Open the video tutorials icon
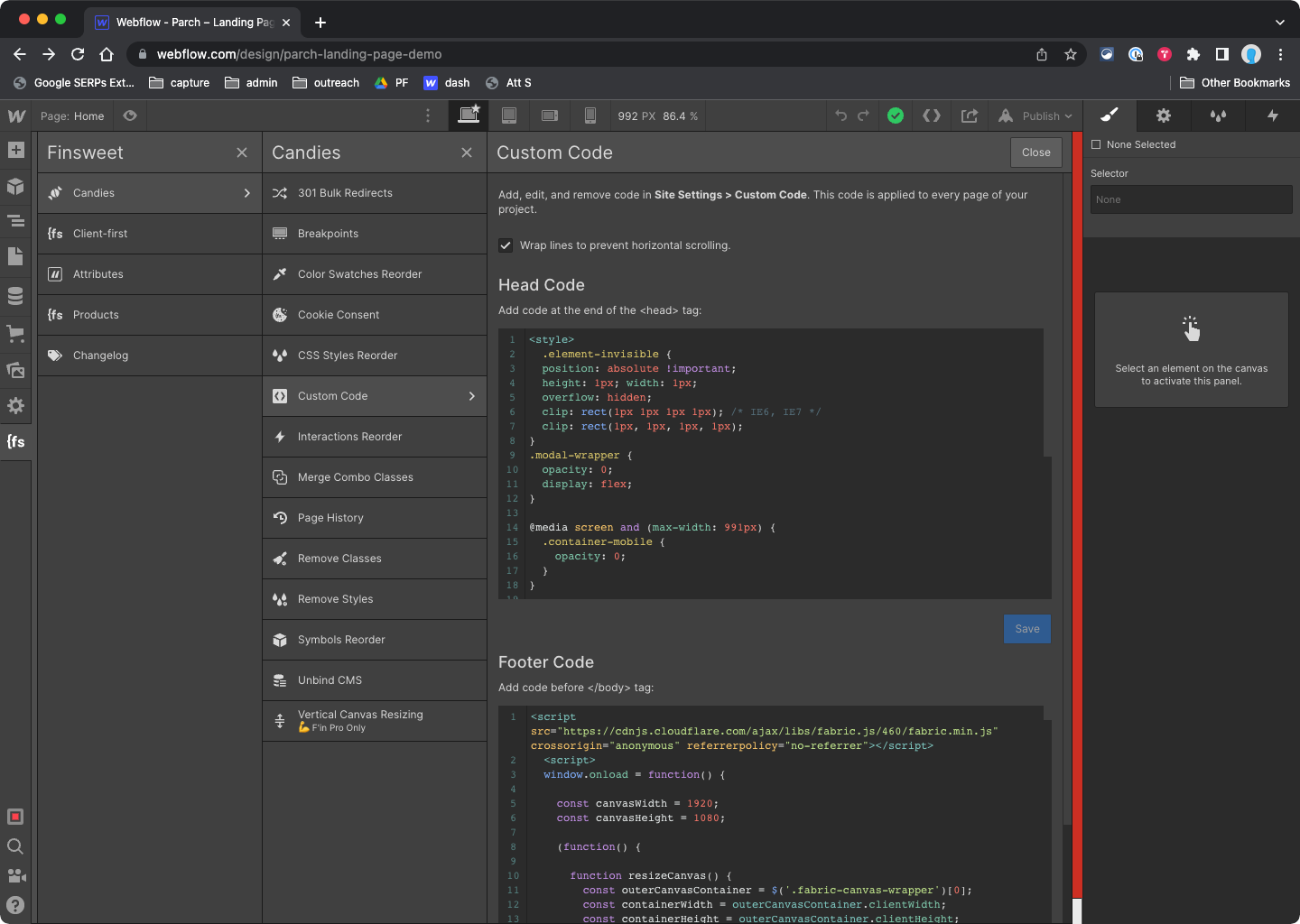This screenshot has height=924, width=1300. click(x=15, y=875)
